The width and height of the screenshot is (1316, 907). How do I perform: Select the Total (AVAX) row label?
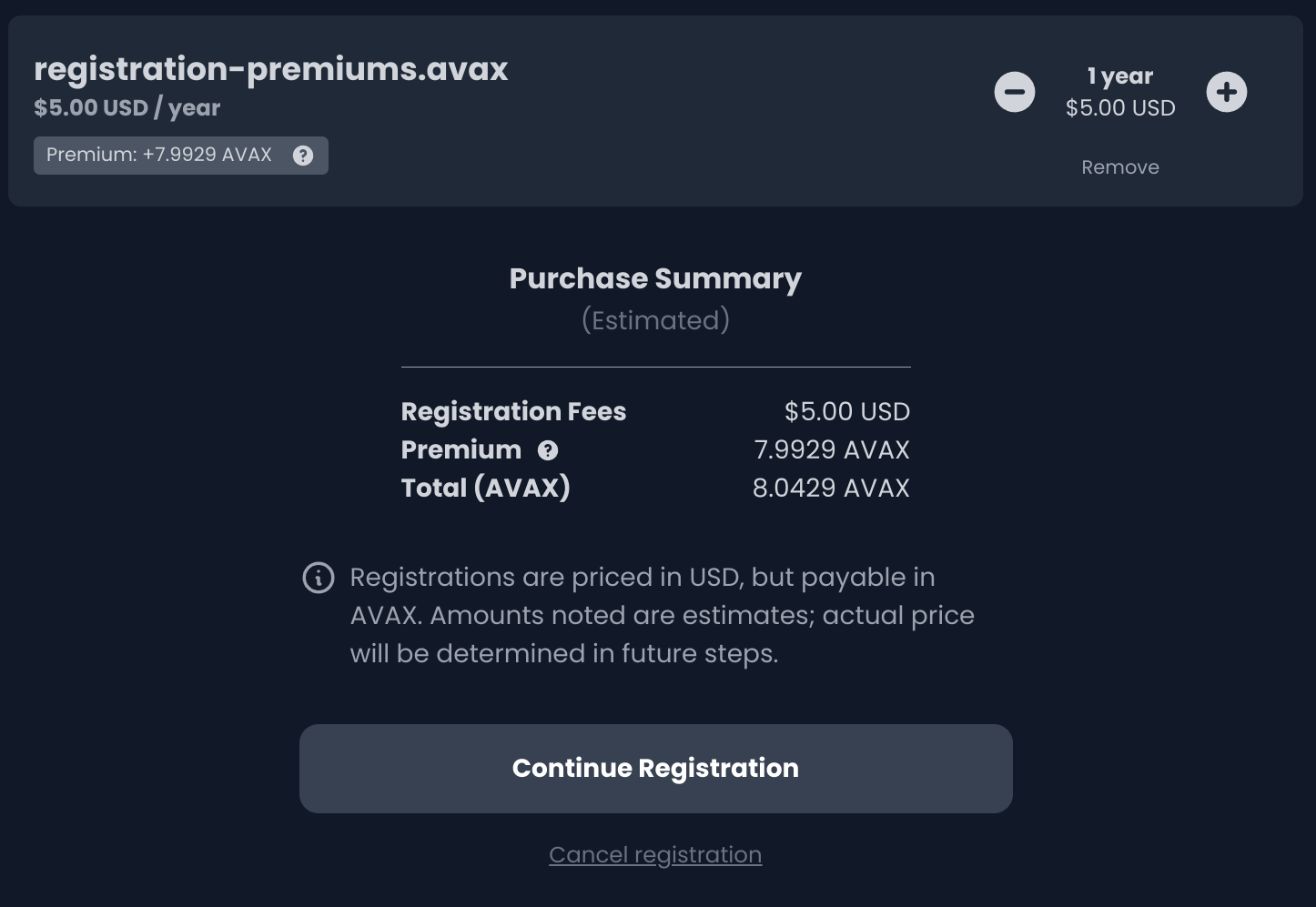point(486,488)
